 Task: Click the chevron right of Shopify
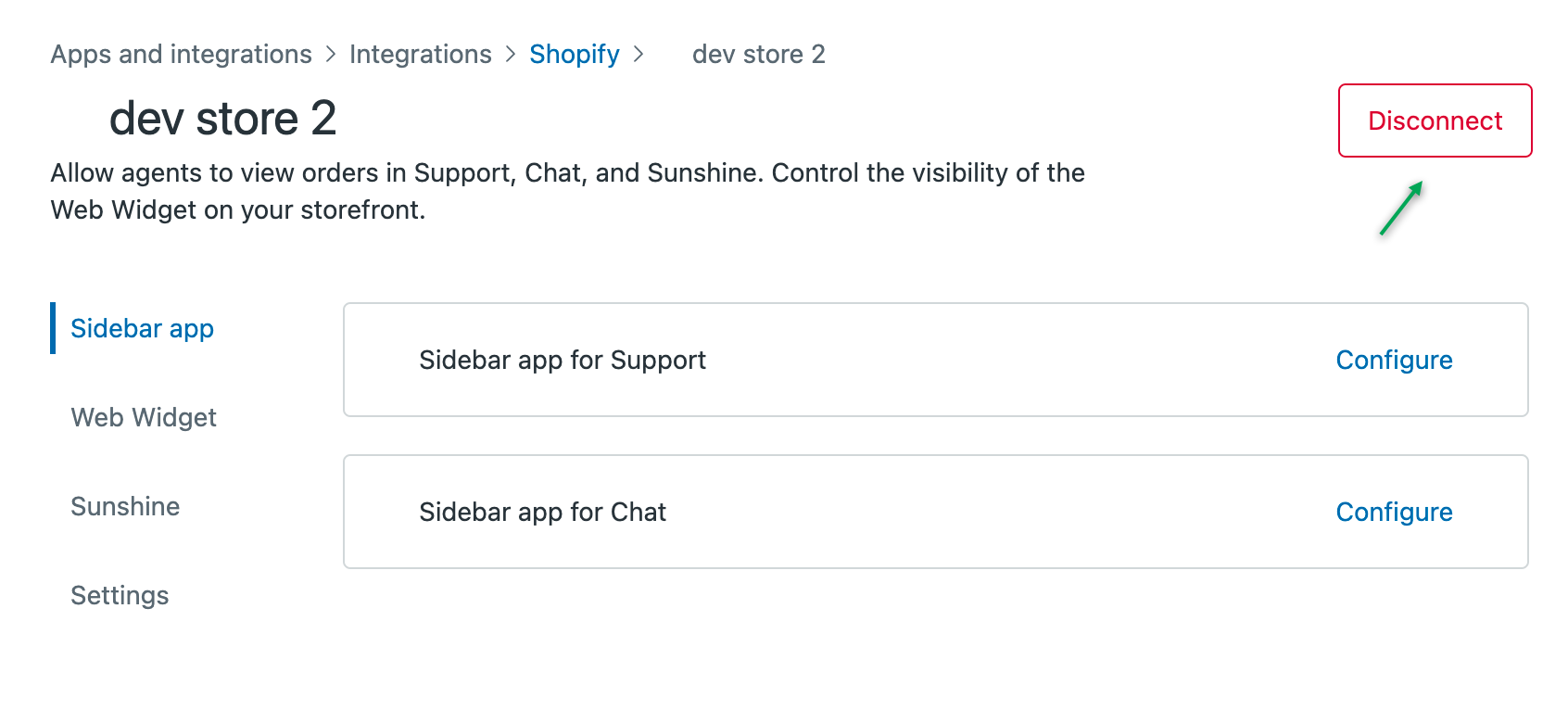pos(639,55)
